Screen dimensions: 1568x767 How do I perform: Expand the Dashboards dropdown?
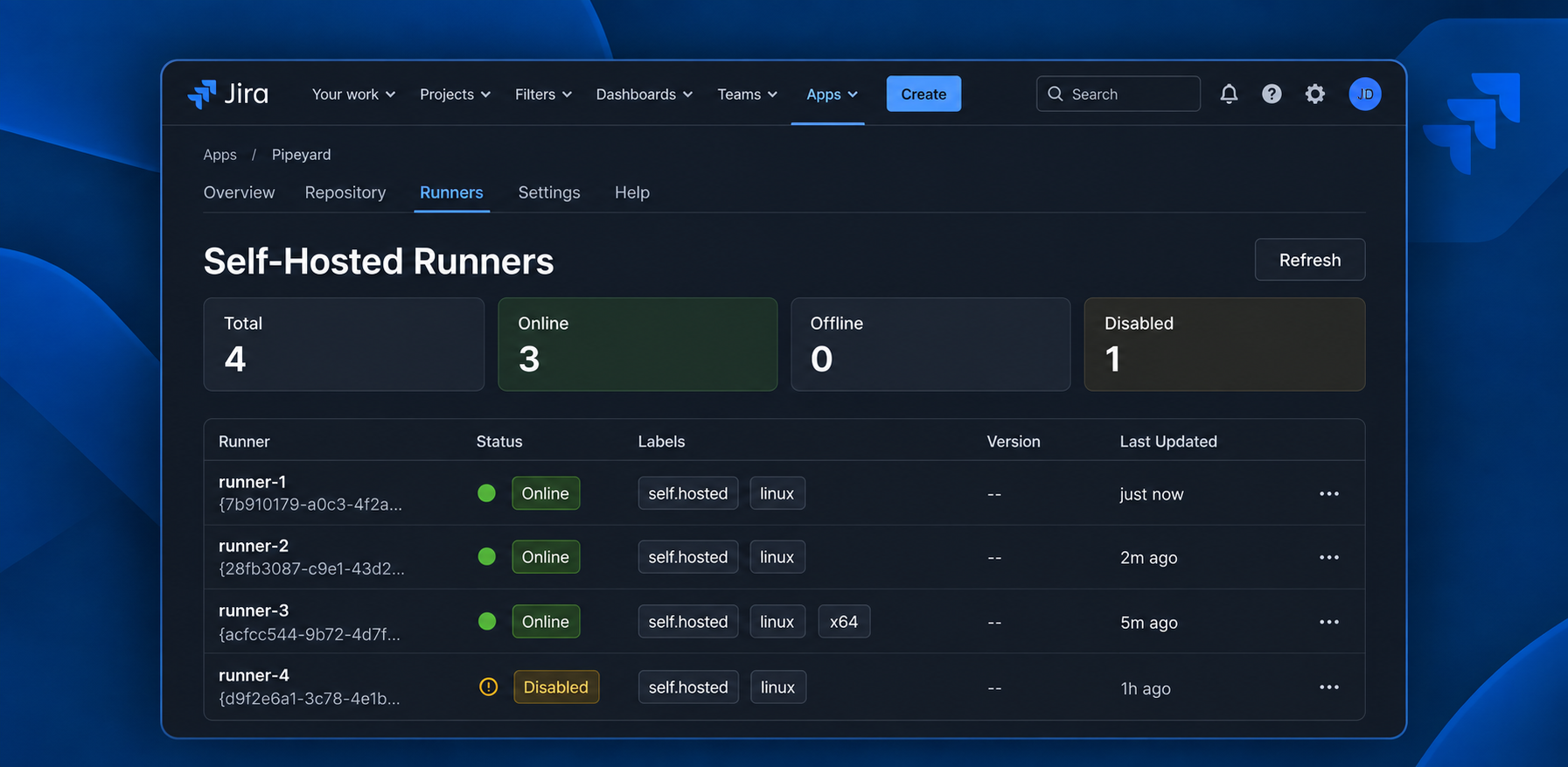[x=645, y=94]
